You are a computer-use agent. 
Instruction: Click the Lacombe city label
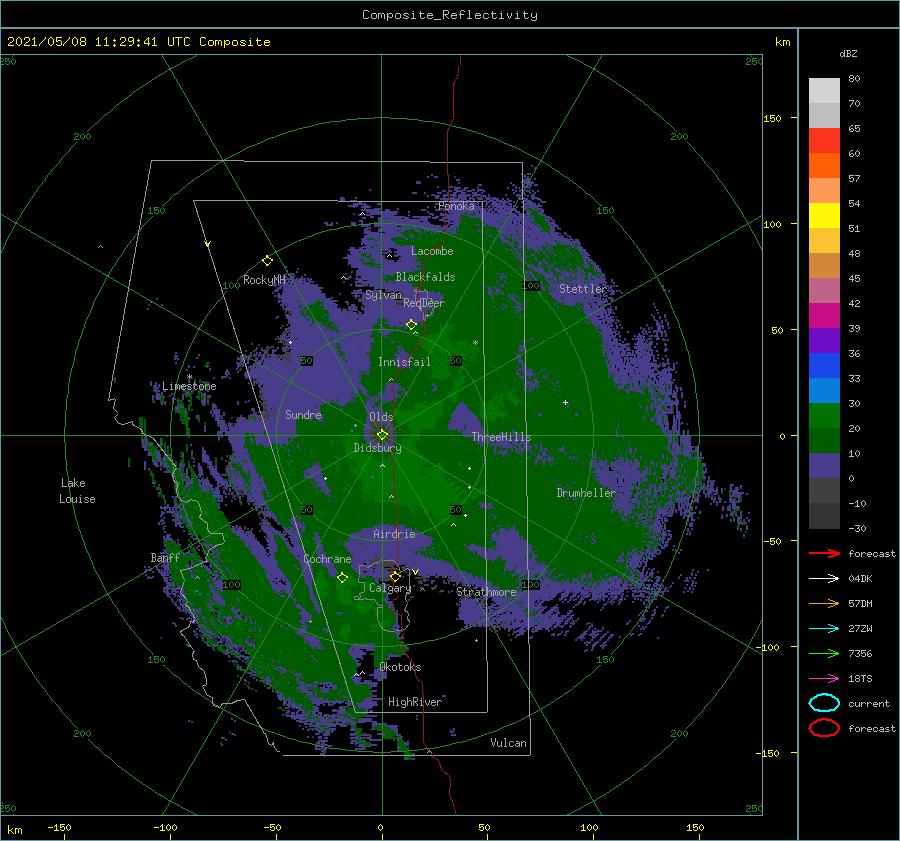(432, 251)
